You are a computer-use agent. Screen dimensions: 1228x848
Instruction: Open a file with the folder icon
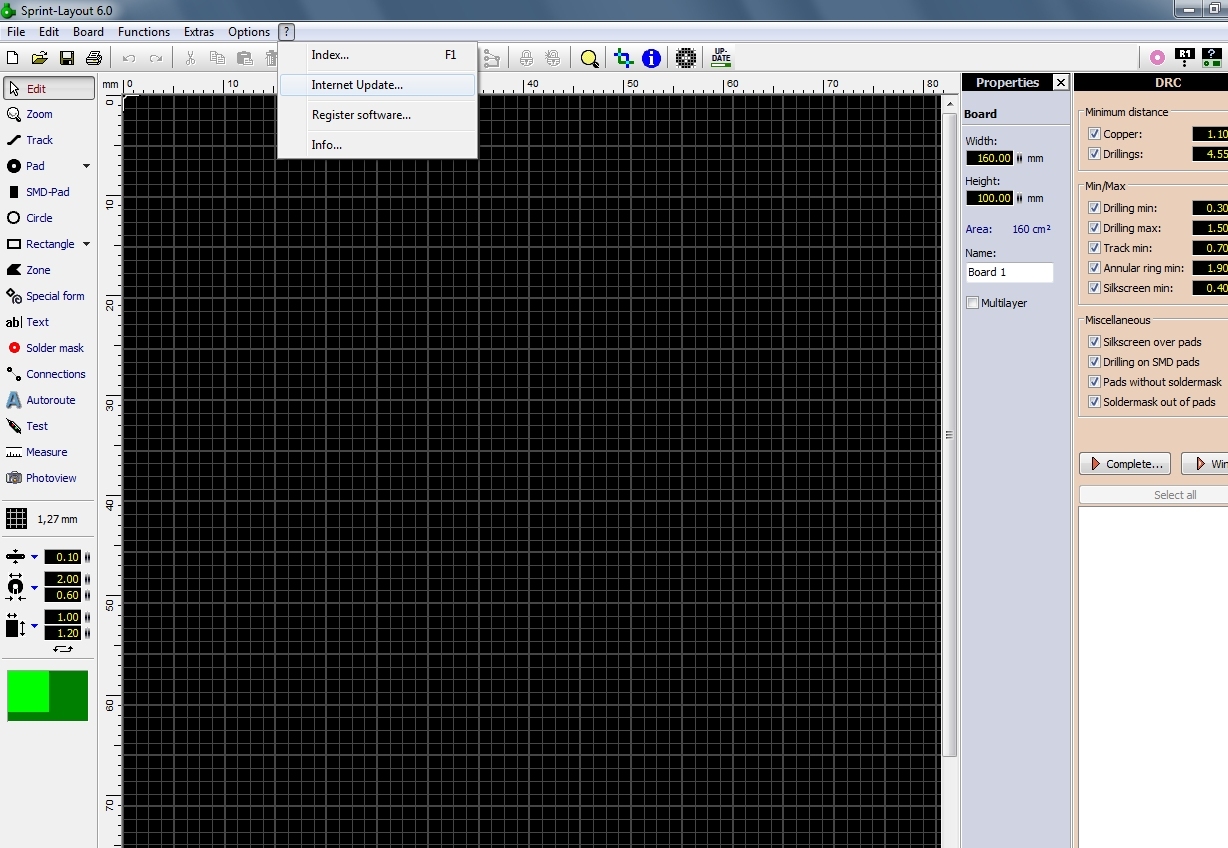click(40, 58)
